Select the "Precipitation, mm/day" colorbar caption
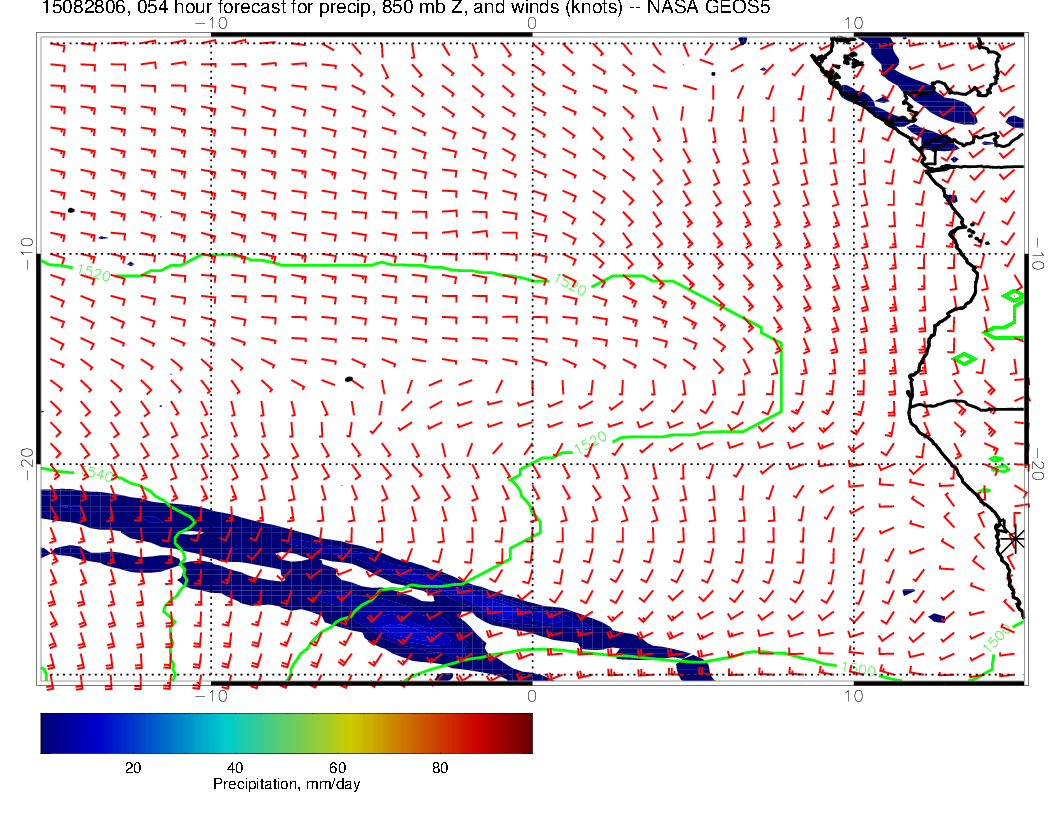The width and height of the screenshot is (1056, 816). 286,785
